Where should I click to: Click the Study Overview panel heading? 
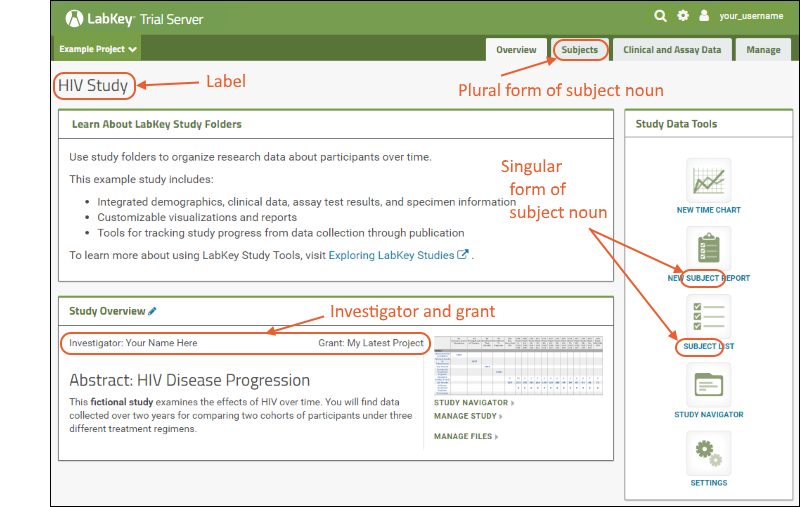107,311
